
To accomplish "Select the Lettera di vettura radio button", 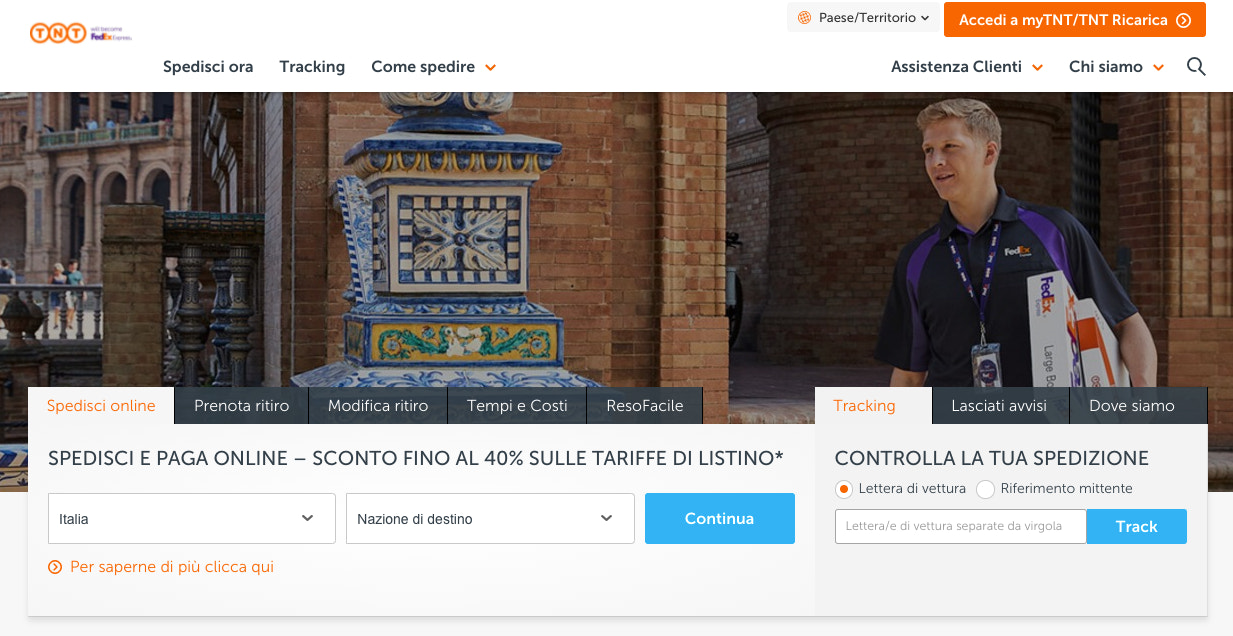I will click(x=844, y=489).
